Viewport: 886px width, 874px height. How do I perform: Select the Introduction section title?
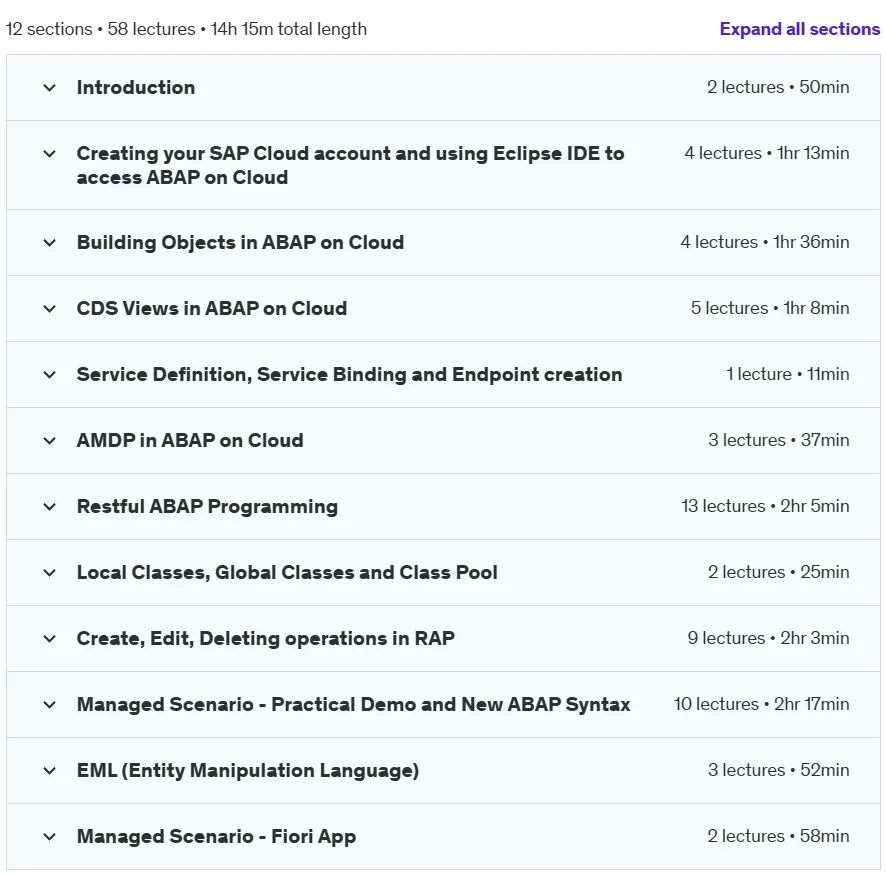click(x=136, y=88)
